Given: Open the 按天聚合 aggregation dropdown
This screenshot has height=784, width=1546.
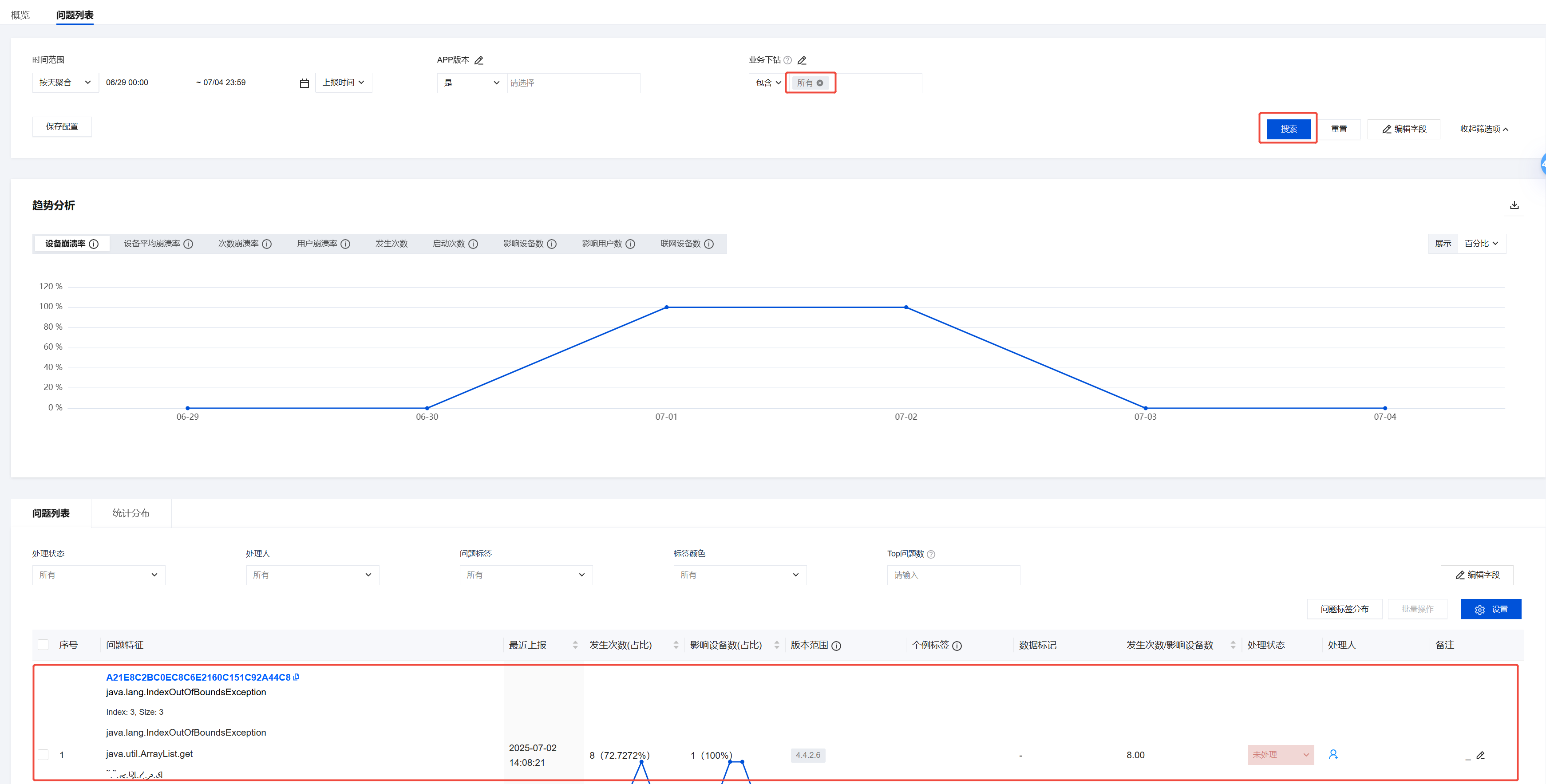Looking at the screenshot, I should [65, 83].
